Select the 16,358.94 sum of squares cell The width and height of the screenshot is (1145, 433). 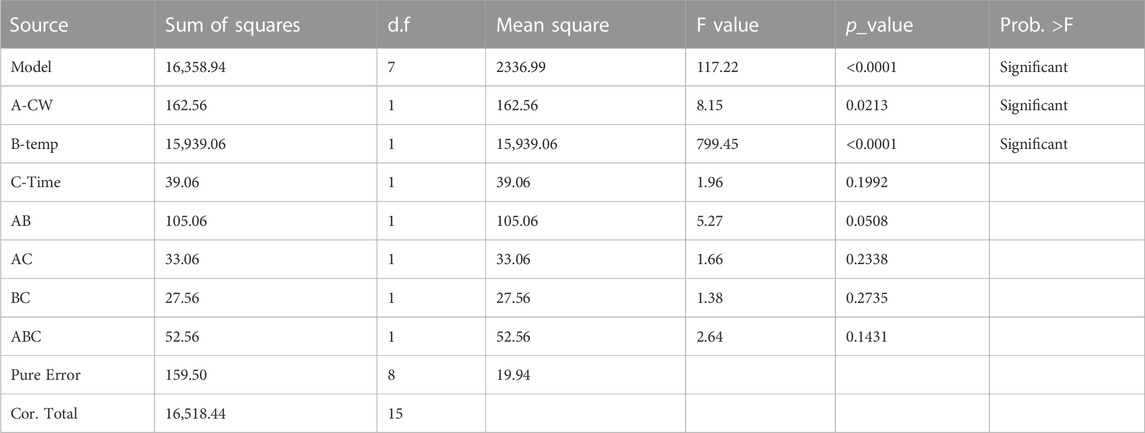click(x=196, y=67)
